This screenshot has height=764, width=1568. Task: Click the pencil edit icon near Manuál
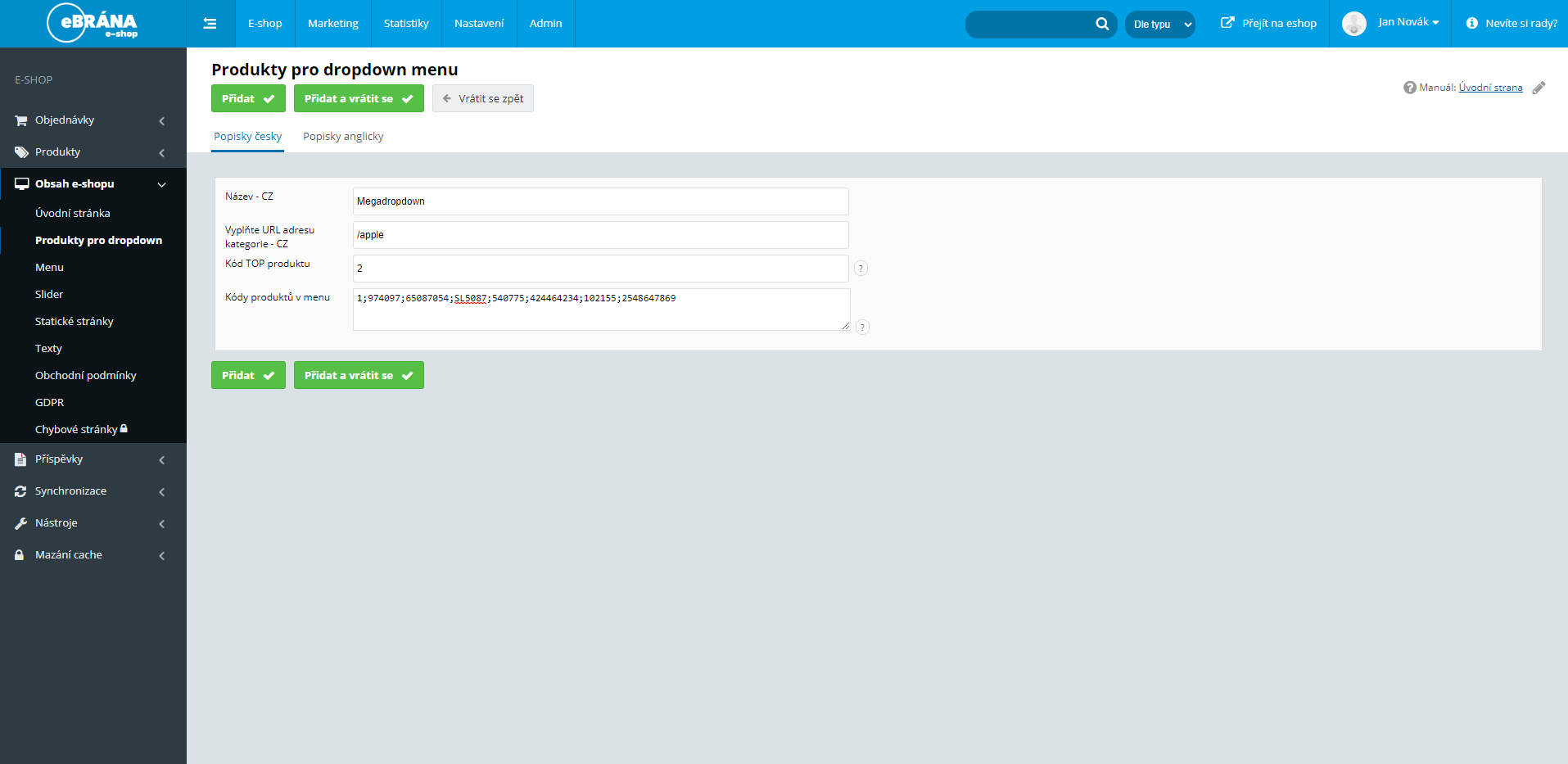tap(1539, 88)
